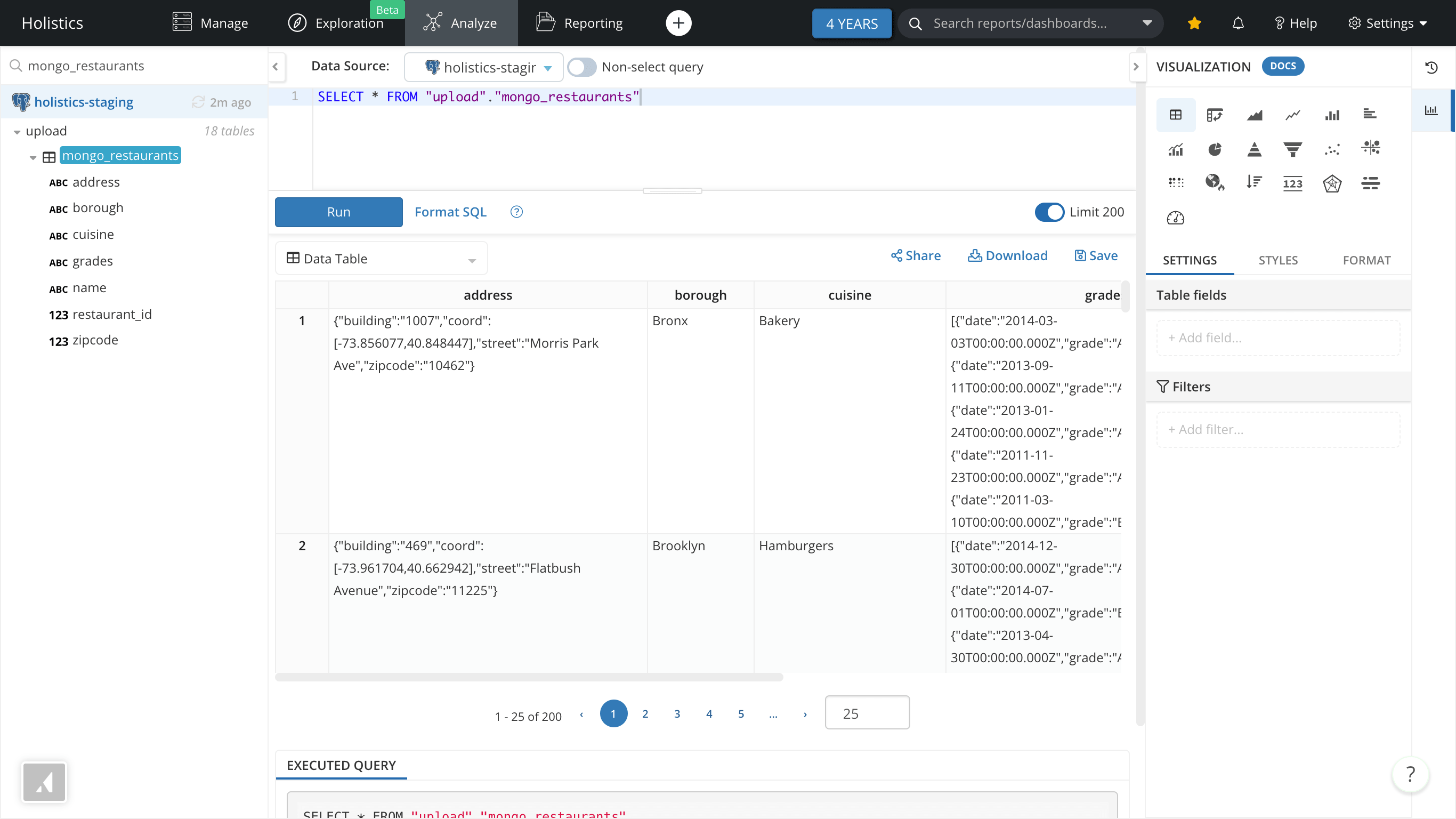Select the number/metric visualization icon

click(x=1293, y=183)
